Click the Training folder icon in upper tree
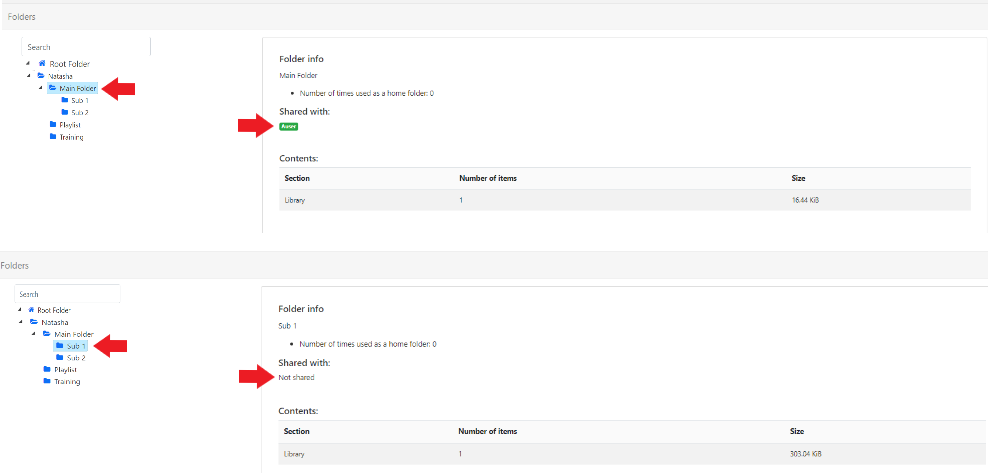The height and width of the screenshot is (473, 988). 53,136
